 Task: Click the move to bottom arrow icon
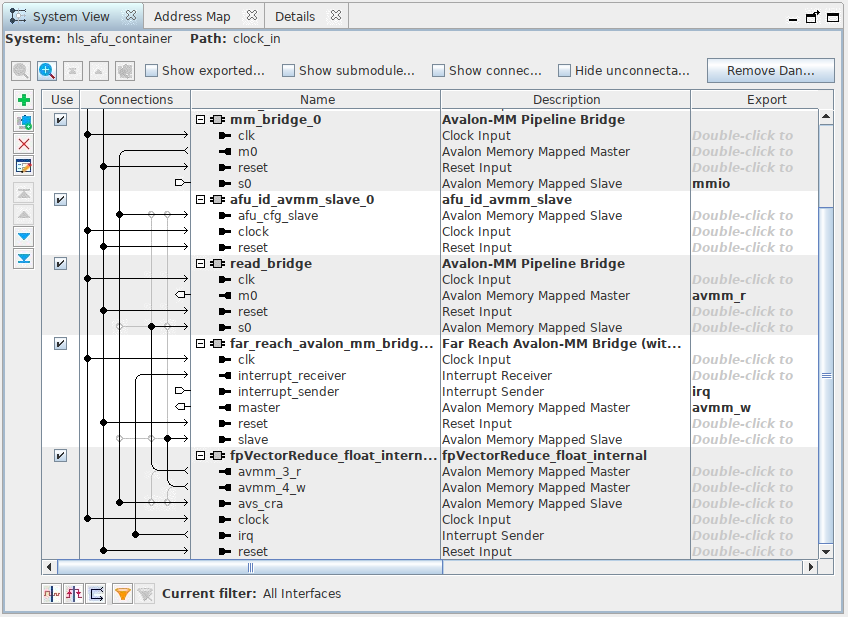click(x=24, y=258)
